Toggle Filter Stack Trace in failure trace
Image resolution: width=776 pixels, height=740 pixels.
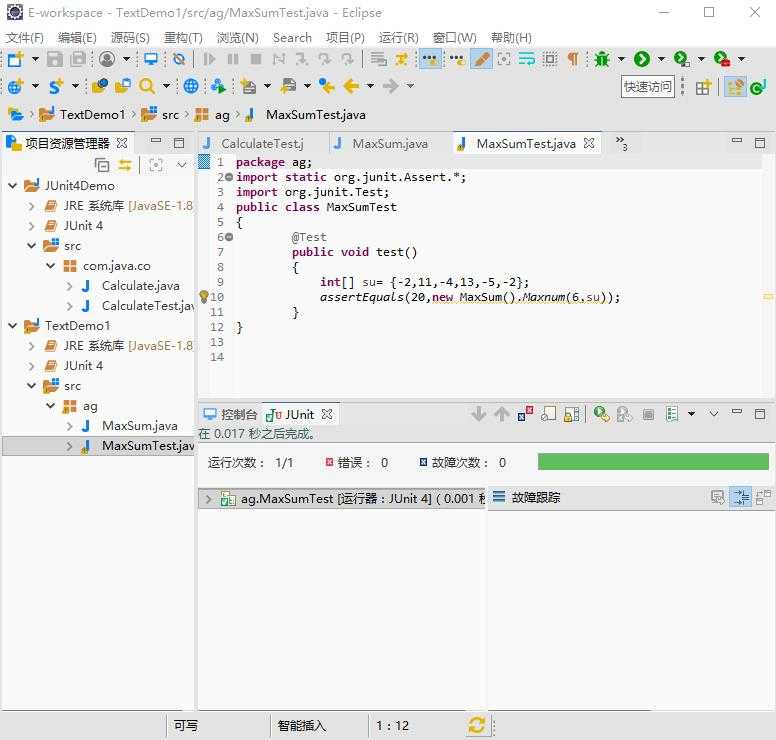[x=741, y=497]
